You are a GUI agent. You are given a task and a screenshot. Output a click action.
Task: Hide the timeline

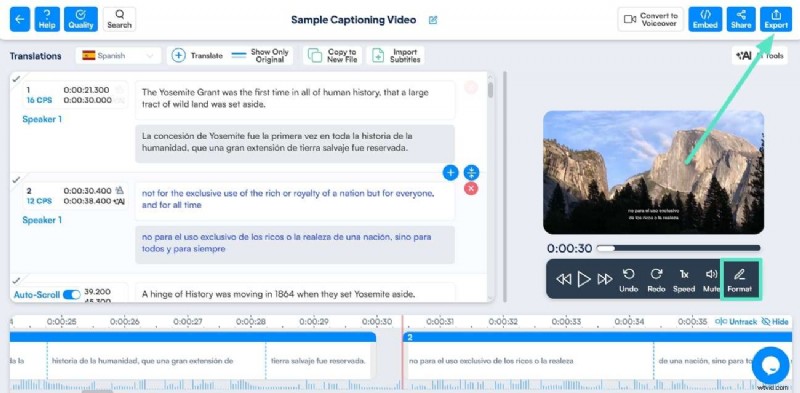point(775,322)
